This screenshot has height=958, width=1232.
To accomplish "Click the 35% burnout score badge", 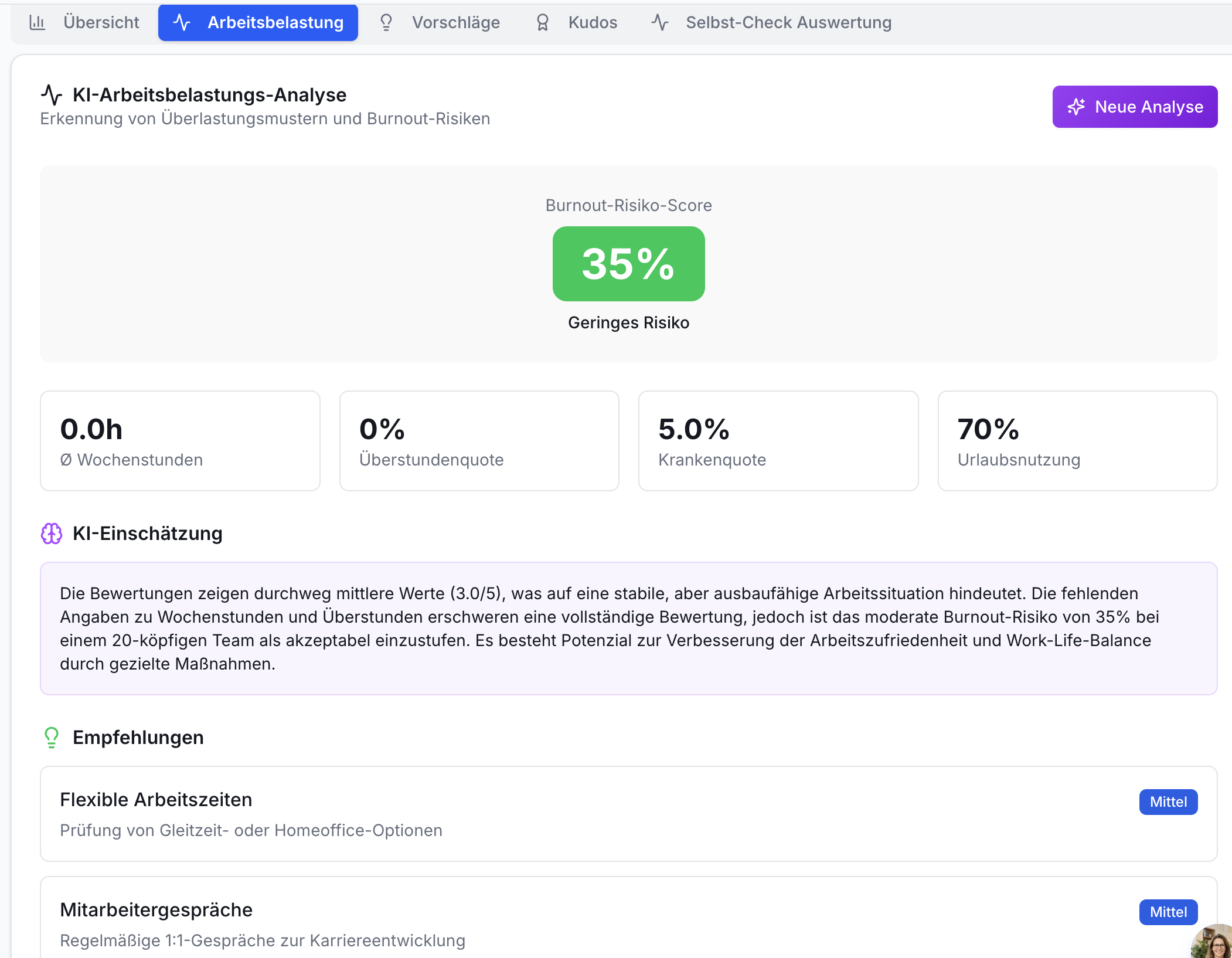I will [x=629, y=264].
